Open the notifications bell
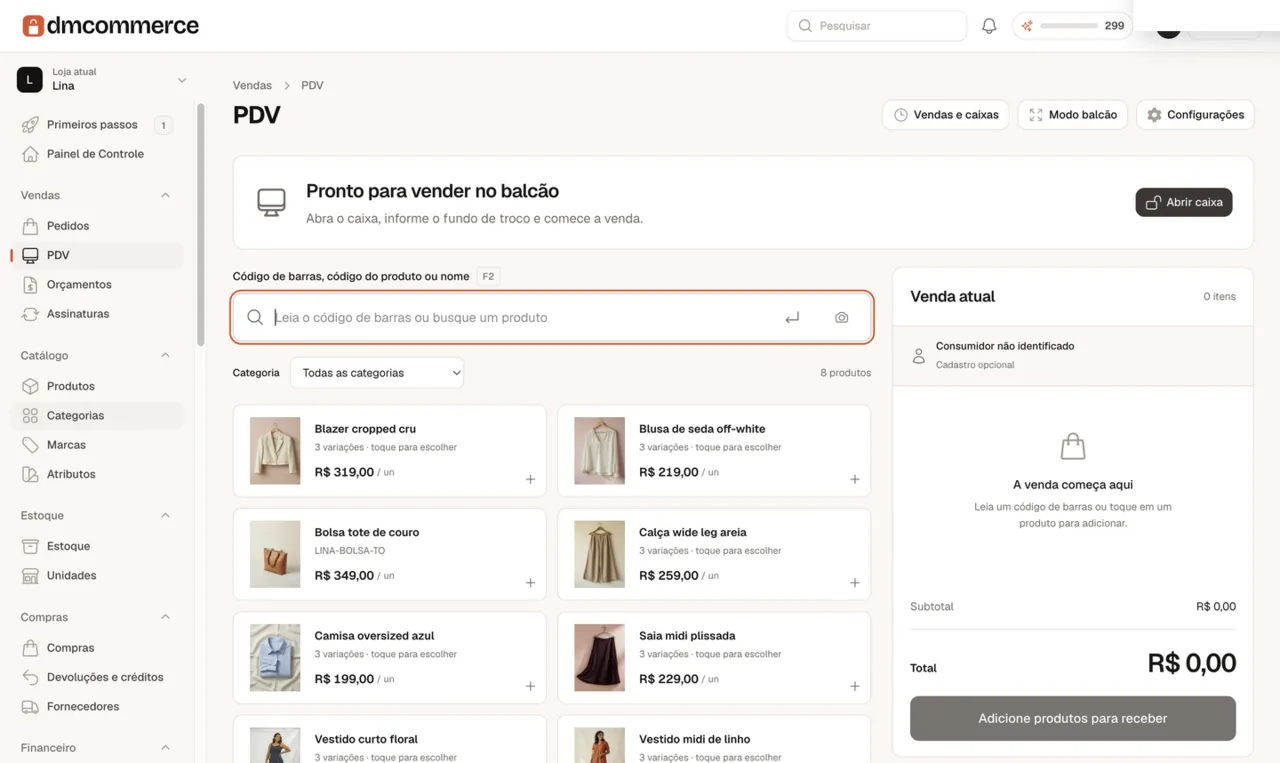 (x=989, y=26)
